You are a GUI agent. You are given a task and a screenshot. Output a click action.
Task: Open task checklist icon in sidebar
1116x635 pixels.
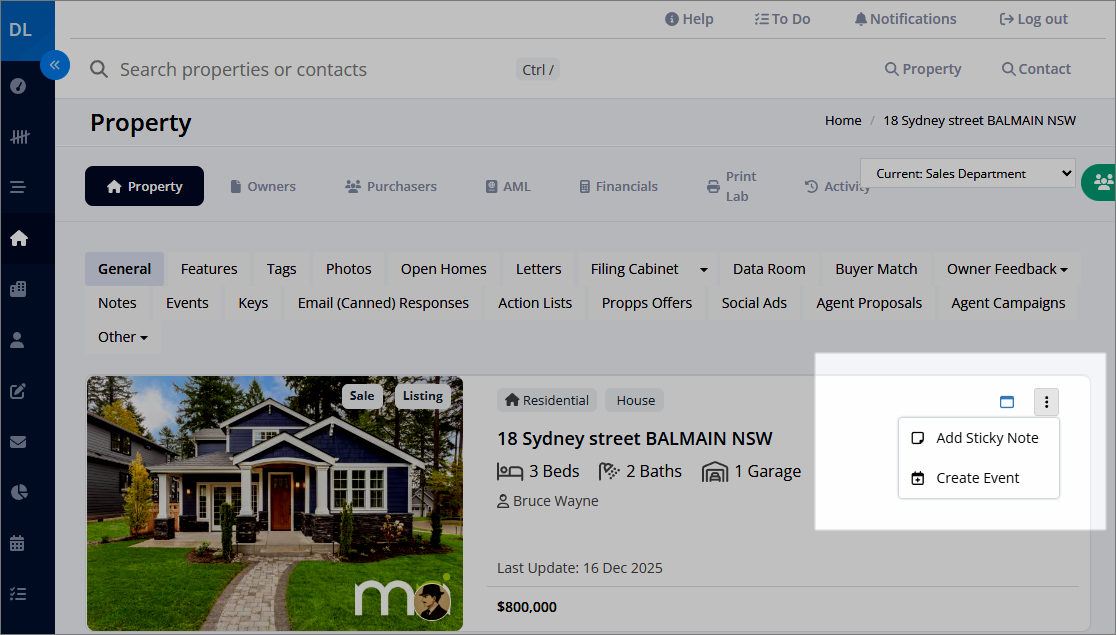coord(19,594)
